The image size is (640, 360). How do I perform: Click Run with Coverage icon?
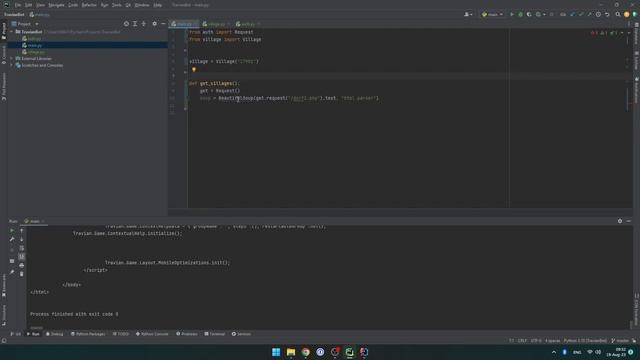[x=529, y=14]
